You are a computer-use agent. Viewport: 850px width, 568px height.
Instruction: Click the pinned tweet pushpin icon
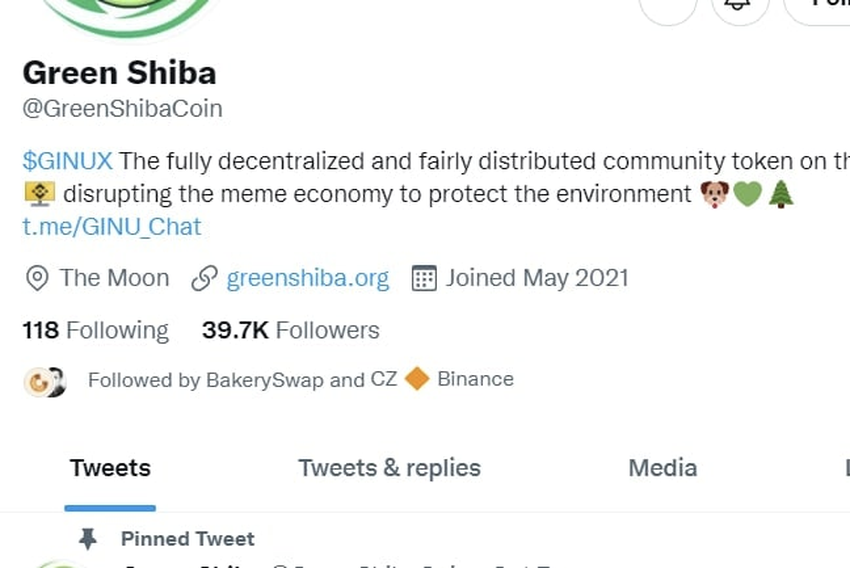click(x=88, y=539)
